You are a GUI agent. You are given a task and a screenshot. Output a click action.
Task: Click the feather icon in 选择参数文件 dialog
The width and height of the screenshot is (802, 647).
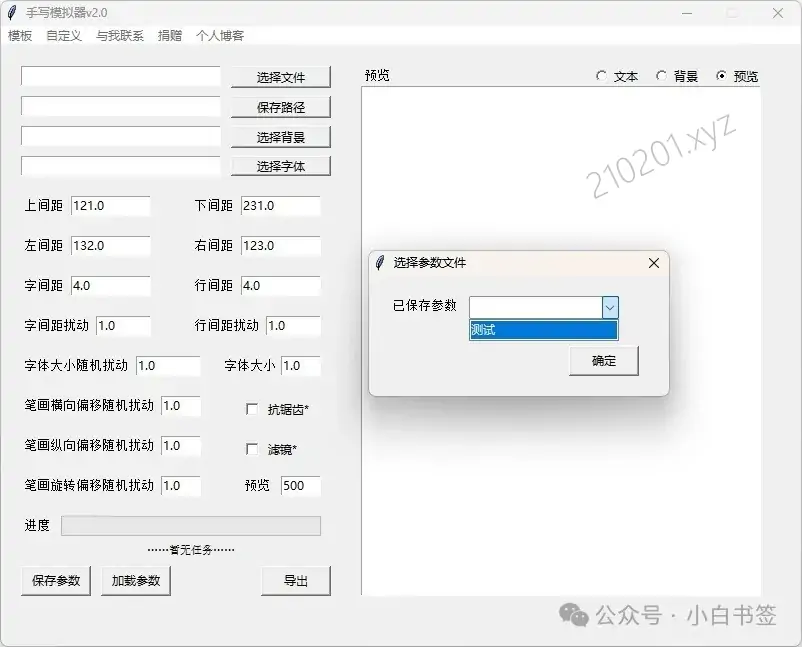(x=380, y=263)
